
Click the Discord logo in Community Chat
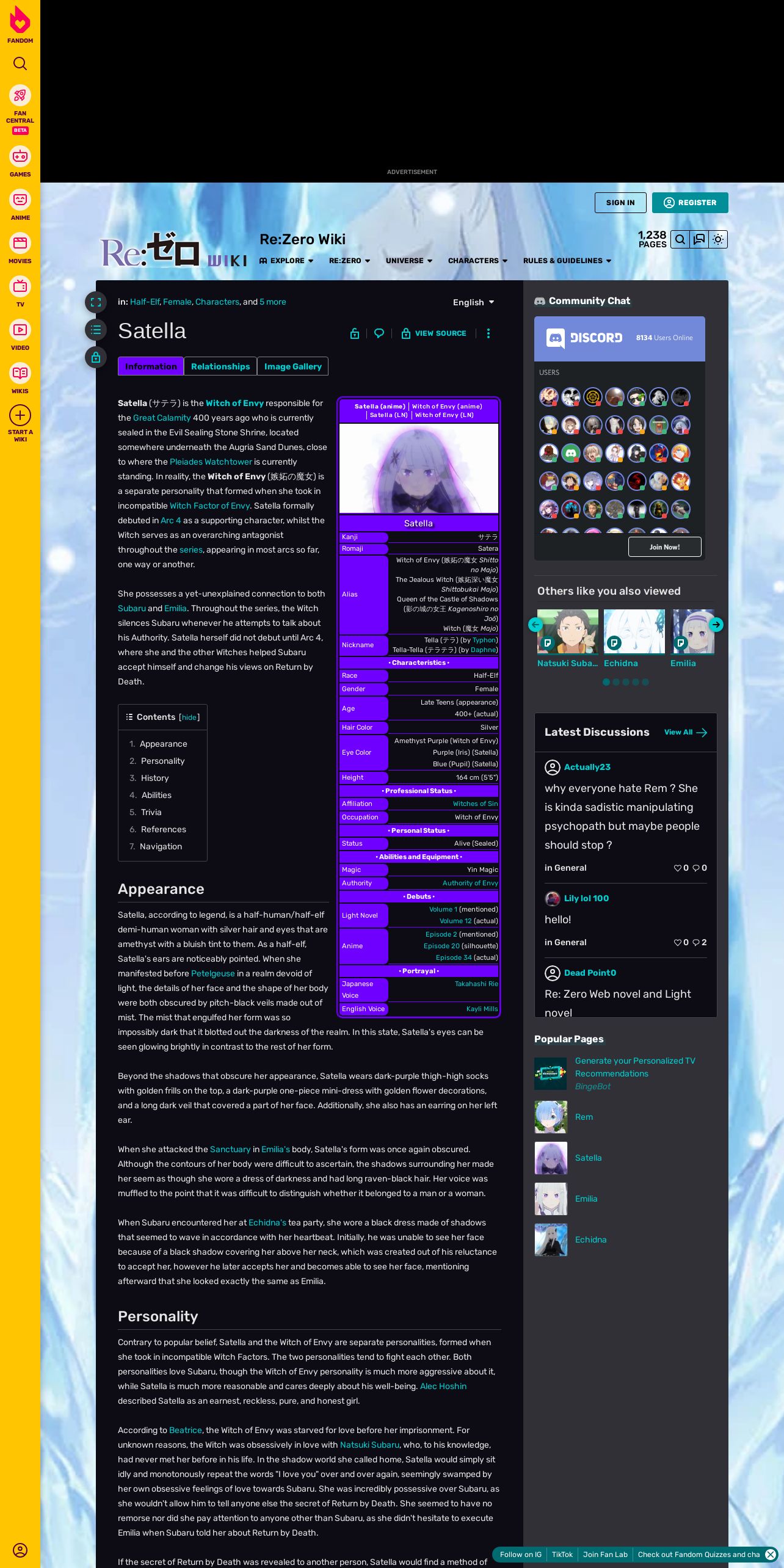(x=584, y=338)
